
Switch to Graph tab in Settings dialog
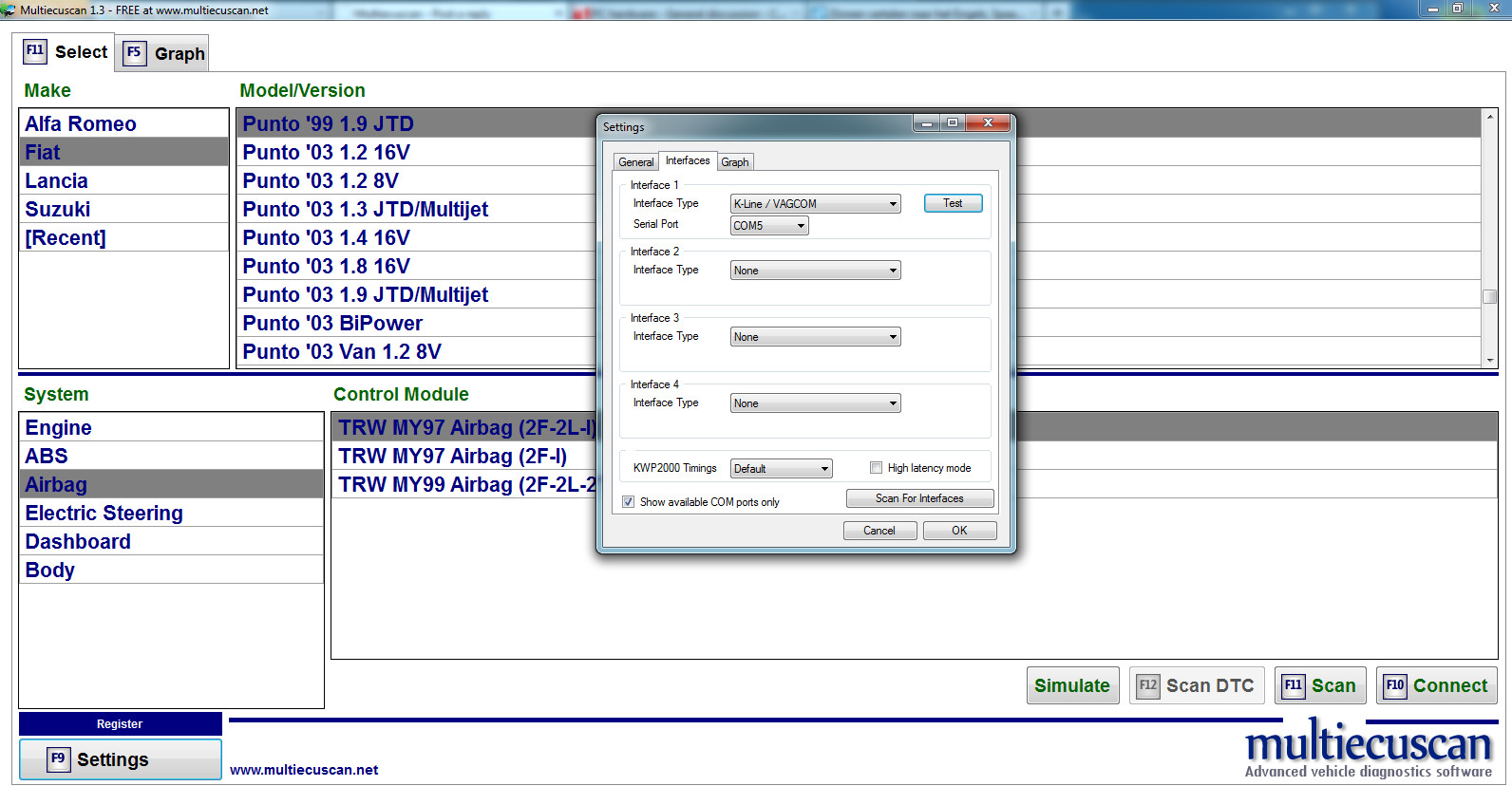click(735, 162)
